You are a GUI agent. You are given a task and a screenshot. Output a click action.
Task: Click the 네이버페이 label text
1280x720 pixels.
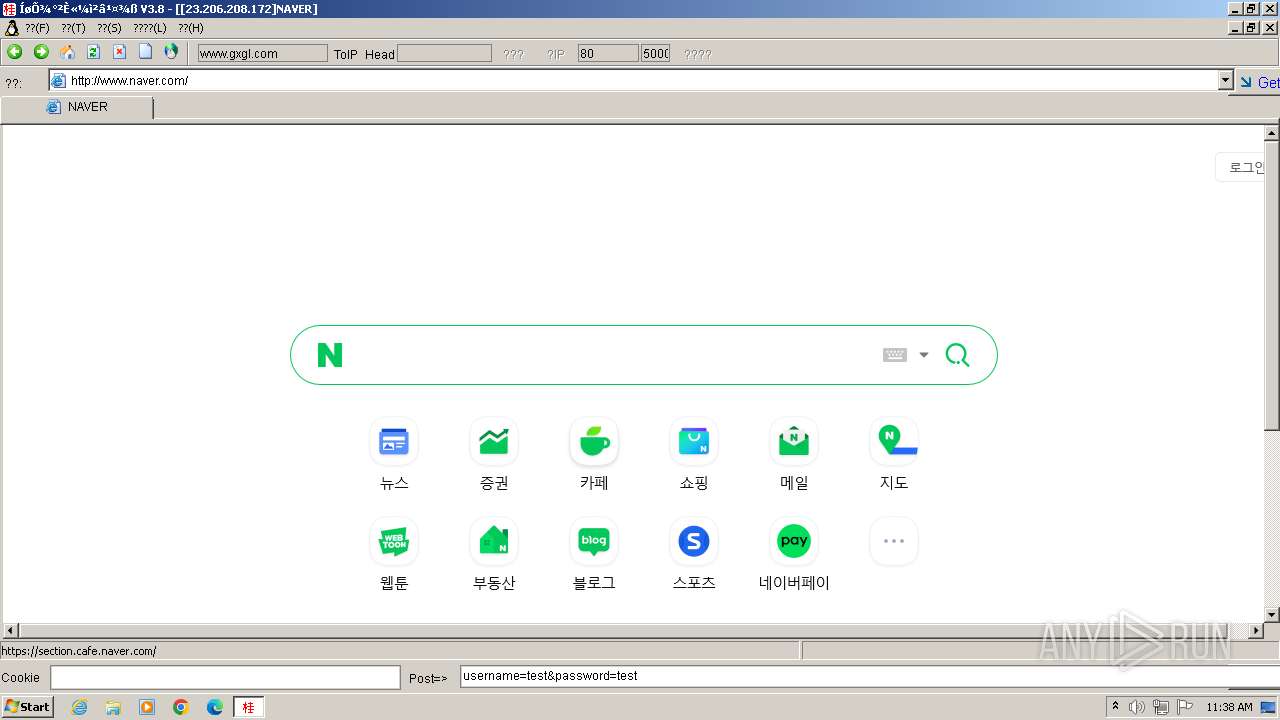794,583
